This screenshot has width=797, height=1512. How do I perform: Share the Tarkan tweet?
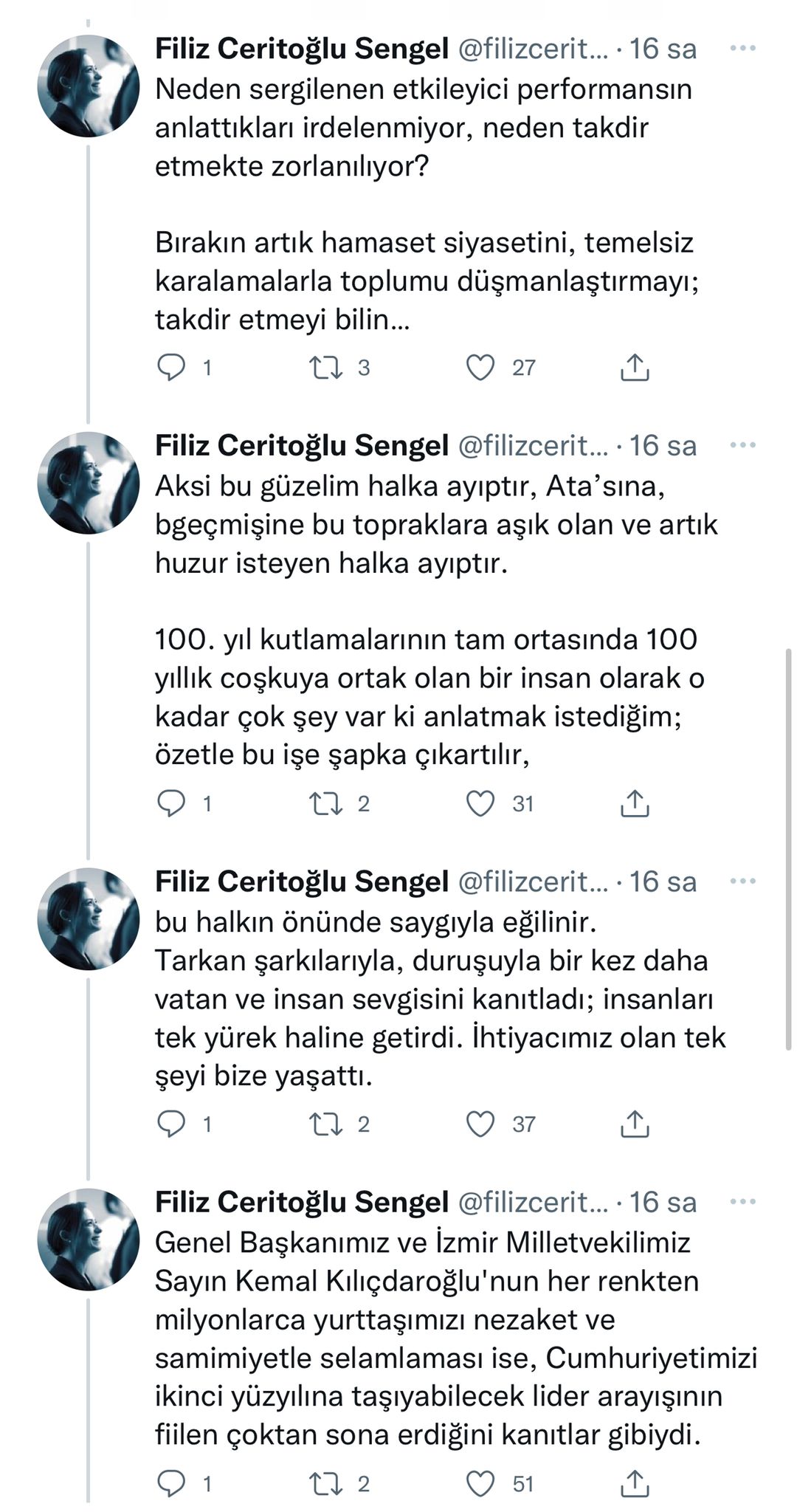[x=634, y=1124]
